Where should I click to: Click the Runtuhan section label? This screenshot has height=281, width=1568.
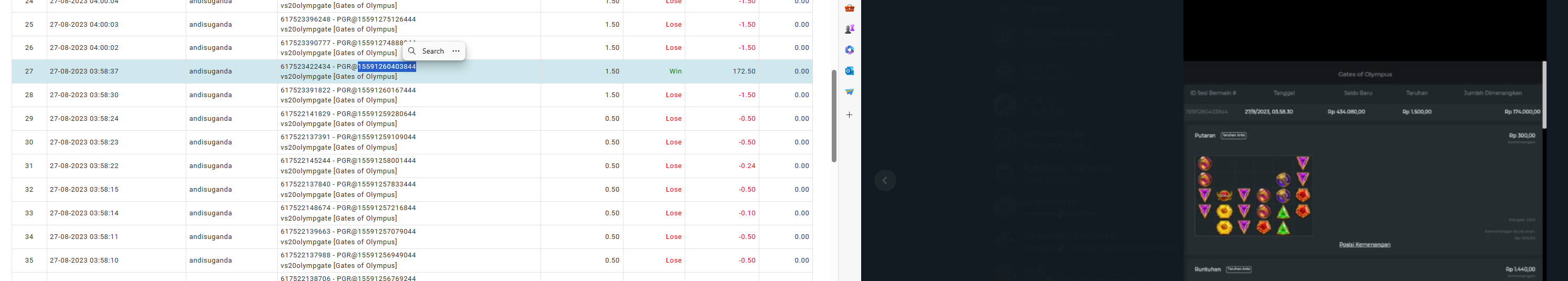click(x=1207, y=269)
